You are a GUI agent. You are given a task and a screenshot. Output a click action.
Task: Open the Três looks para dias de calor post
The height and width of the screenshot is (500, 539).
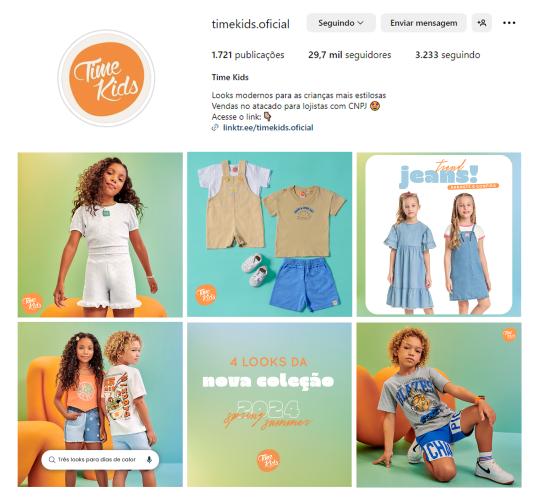100,404
